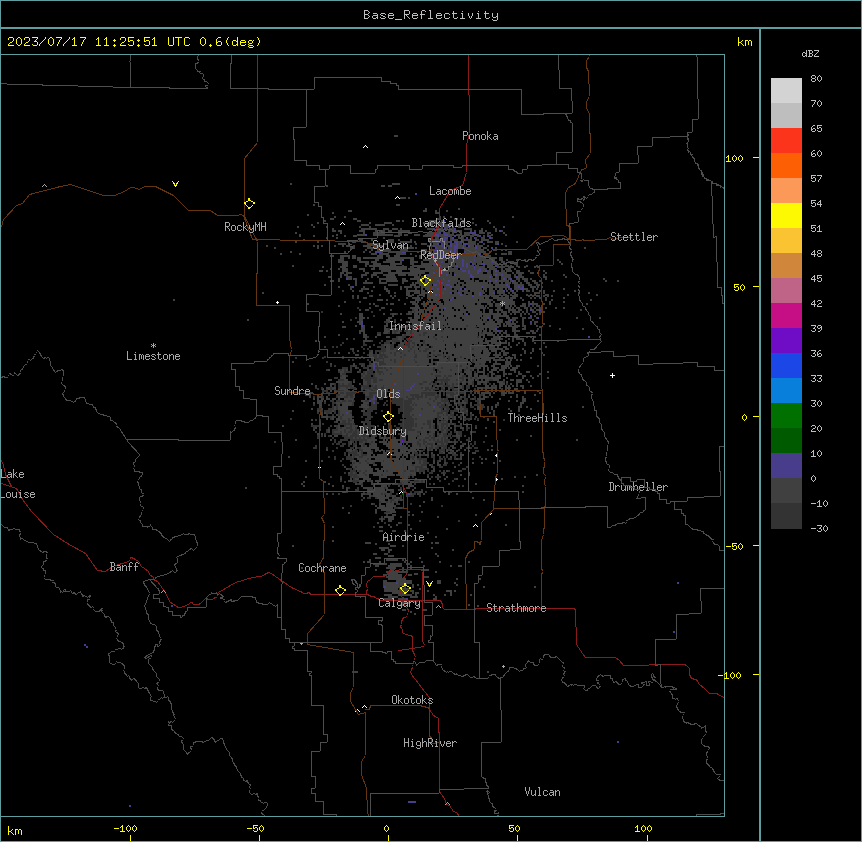Click the yellow marker south of Cochrane
Viewport: 862px width, 842px height.
pos(340,590)
